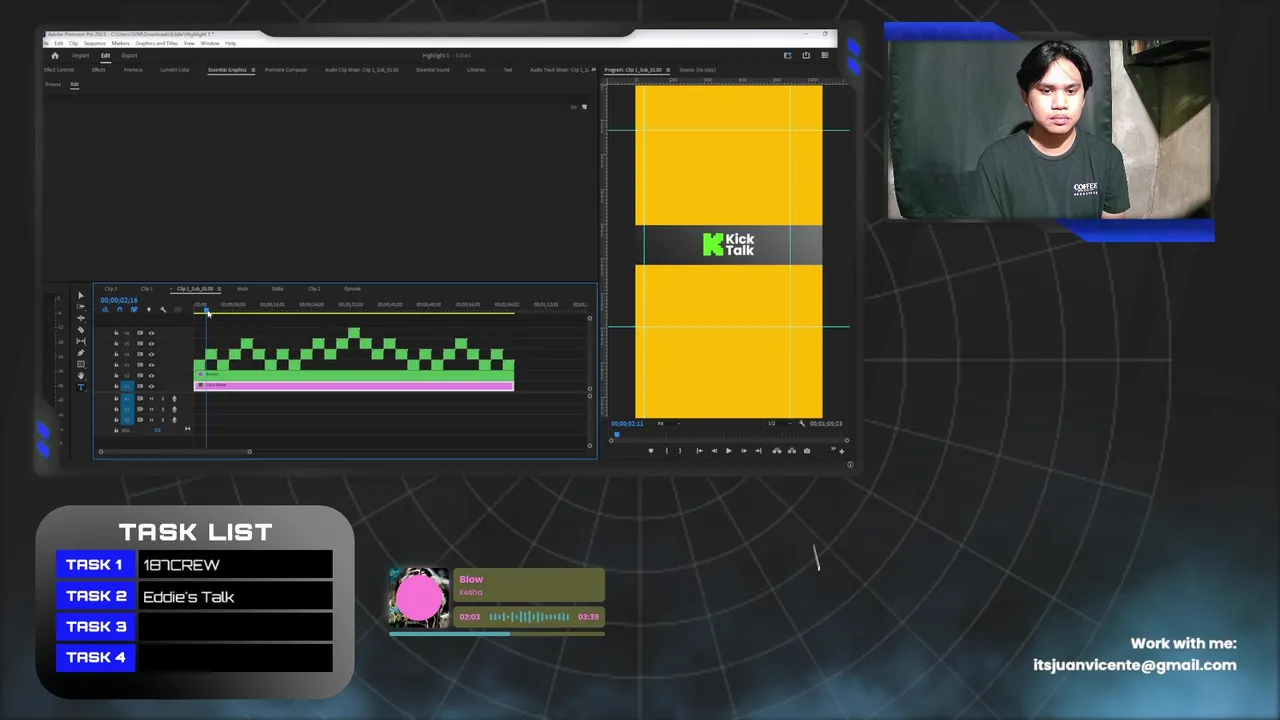Solo audio track A2
The width and height of the screenshot is (1280, 720).
tap(163, 409)
